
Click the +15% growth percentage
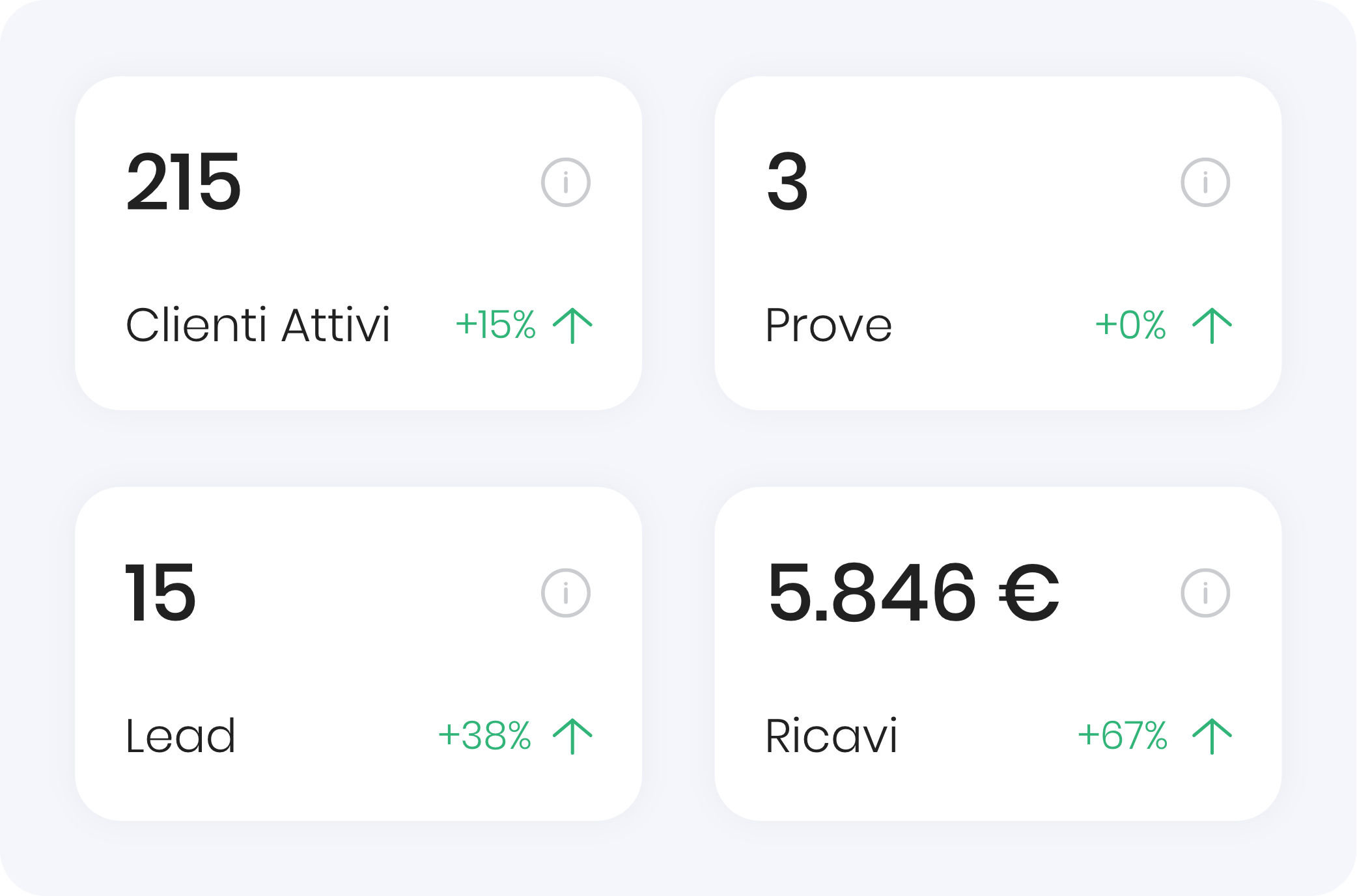tap(496, 325)
